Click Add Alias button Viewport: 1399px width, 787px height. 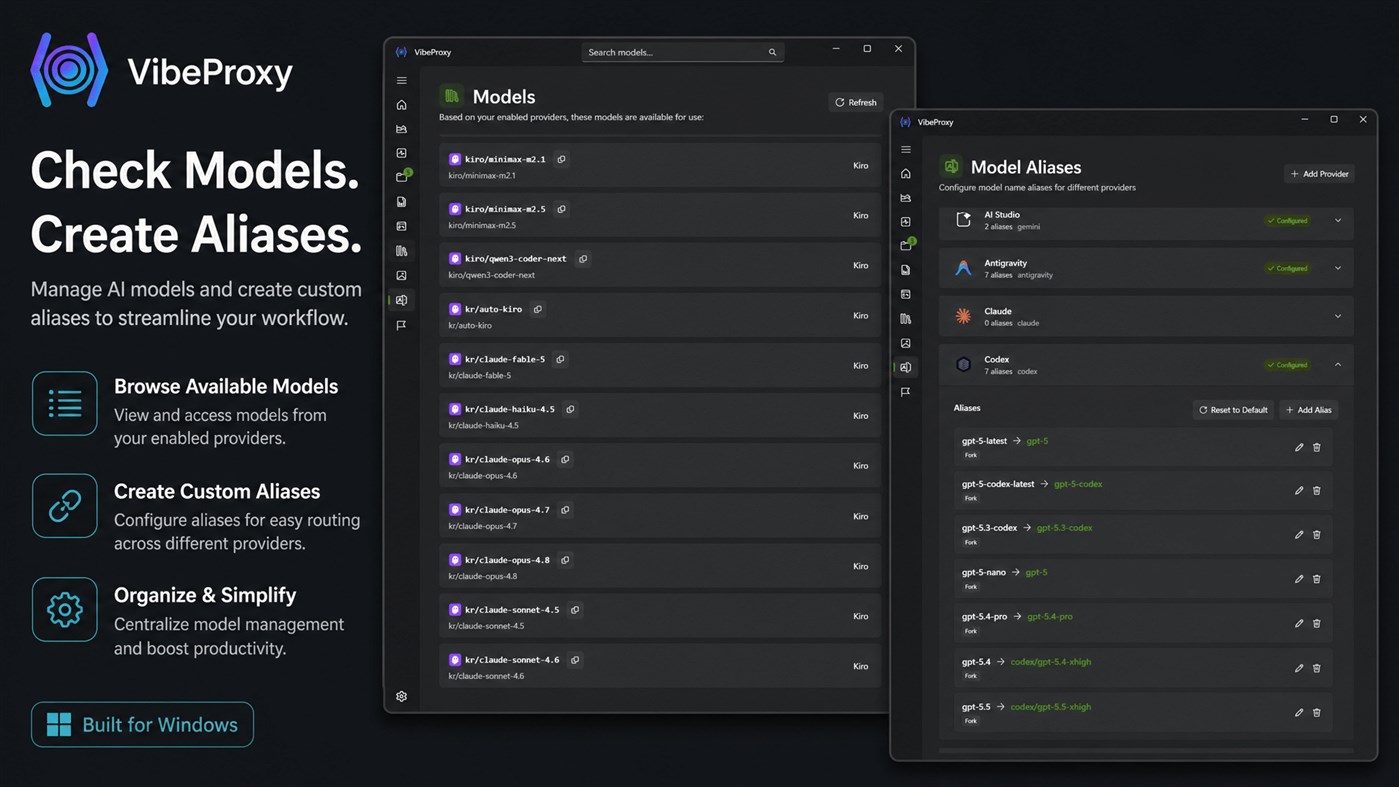1309,410
